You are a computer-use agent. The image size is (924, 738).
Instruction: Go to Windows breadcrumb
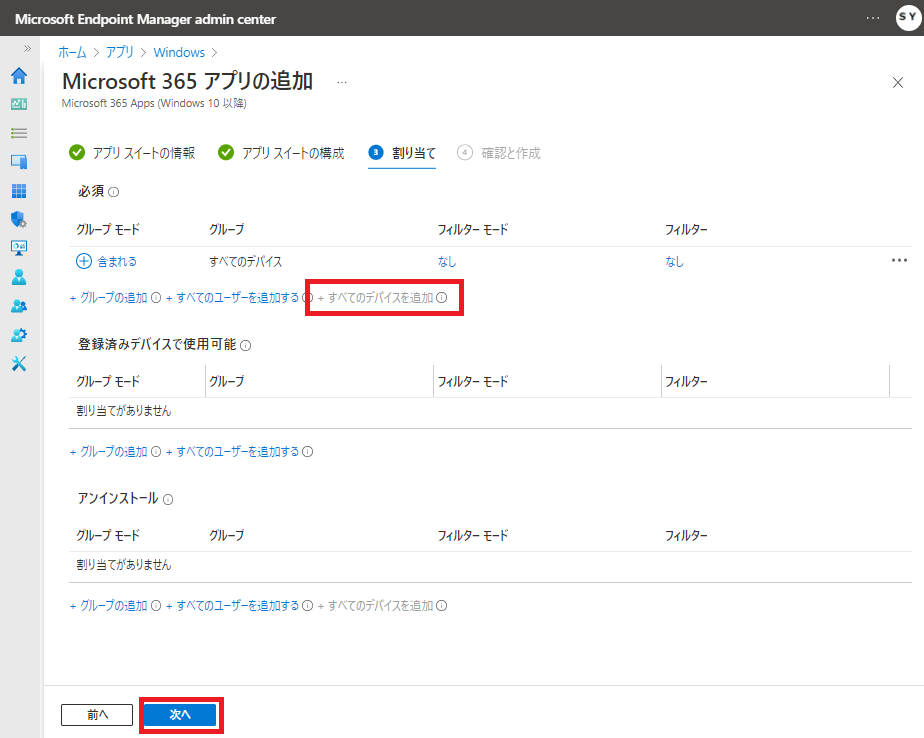coord(179,52)
